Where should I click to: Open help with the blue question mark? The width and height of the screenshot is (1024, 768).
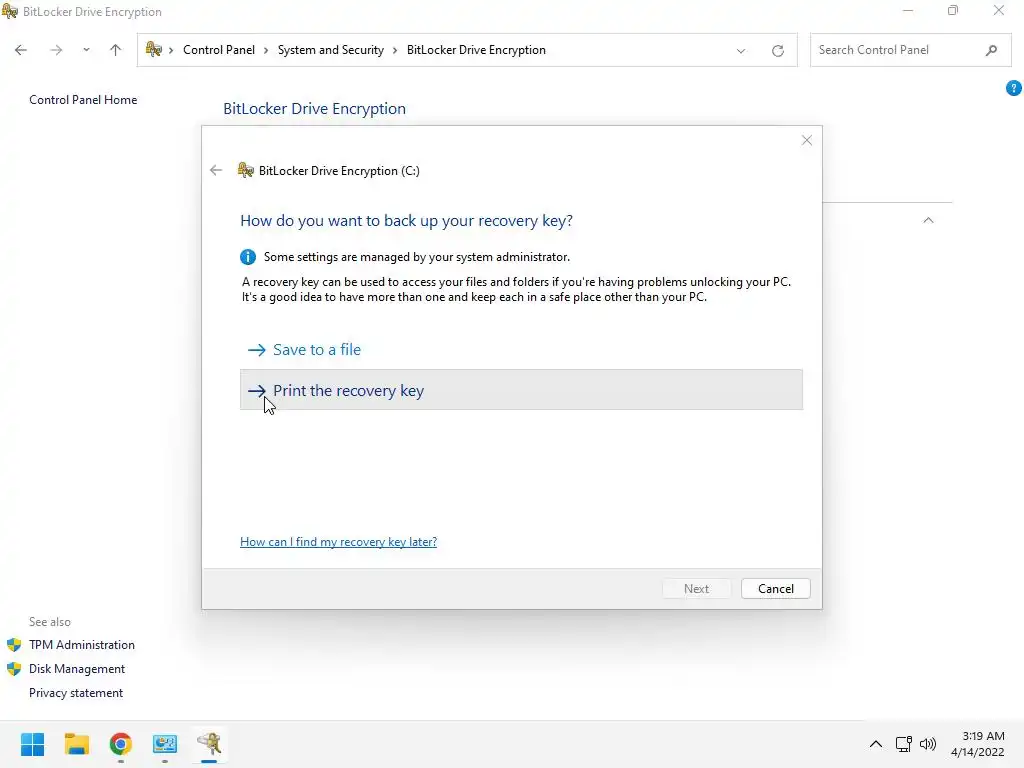coord(1014,88)
